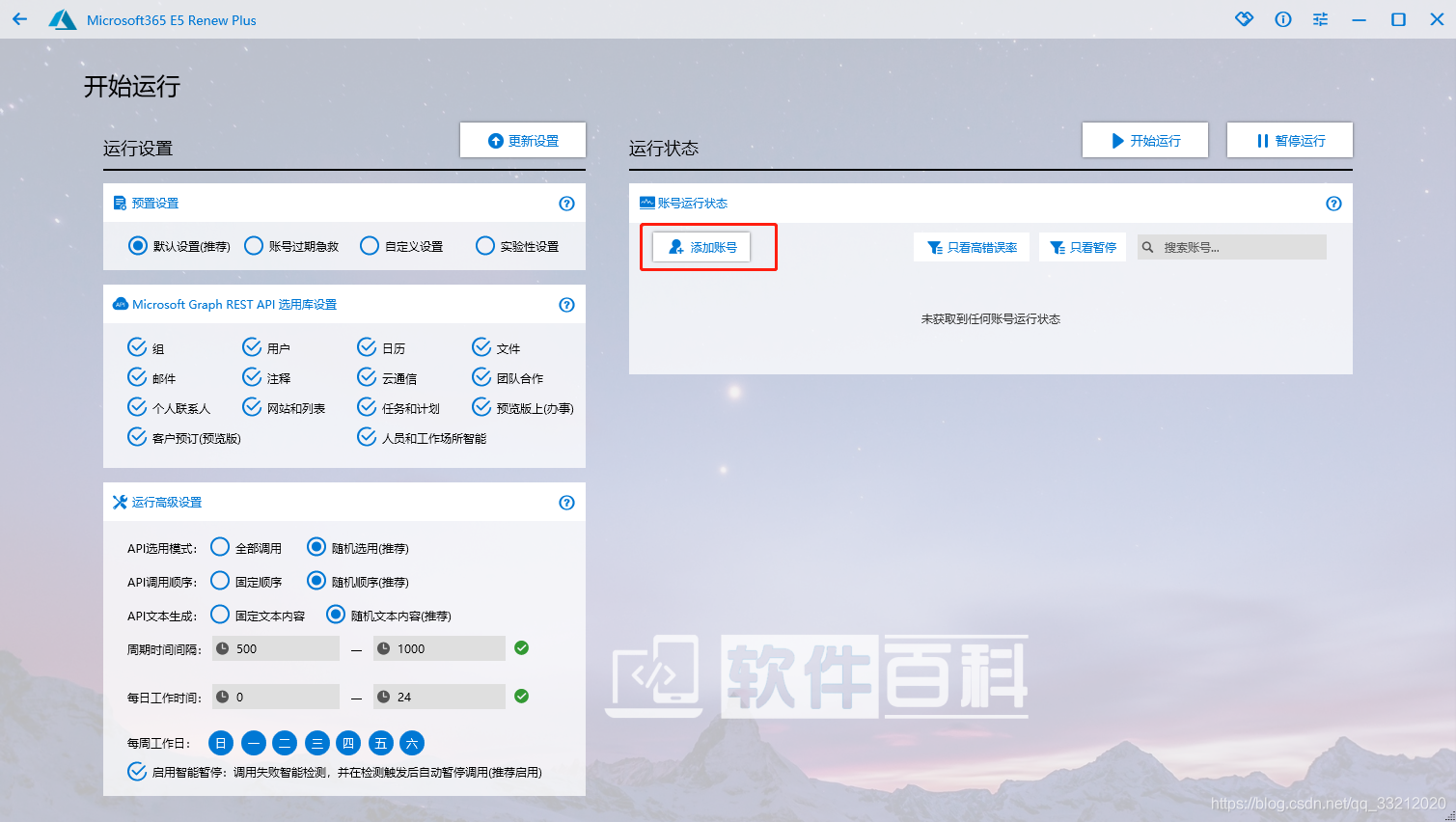The image size is (1456, 822).
Task: Toggle the 日 weekday circle
Action: [x=221, y=743]
